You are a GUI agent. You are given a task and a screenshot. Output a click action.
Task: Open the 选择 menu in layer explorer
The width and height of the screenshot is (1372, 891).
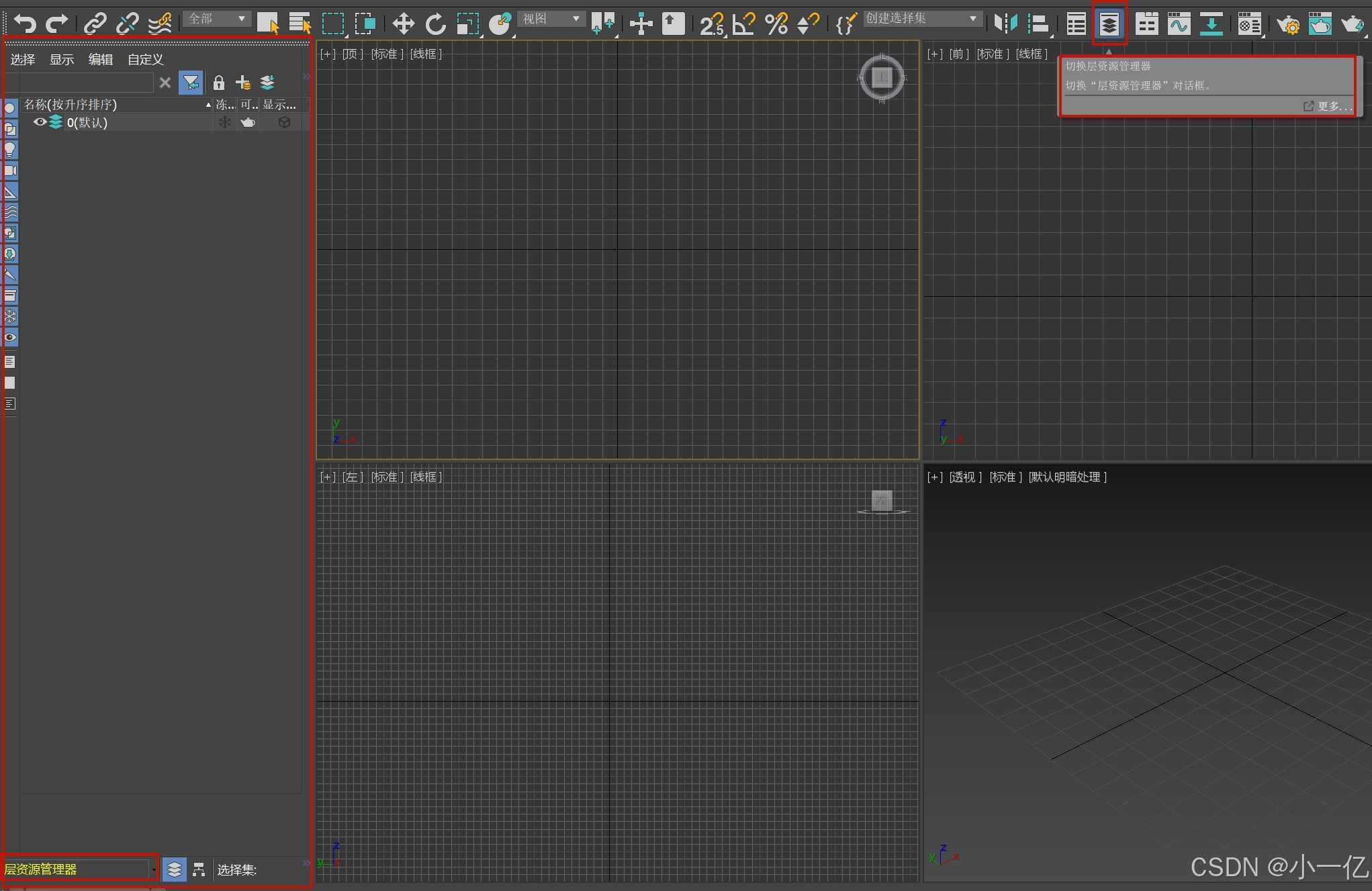(x=23, y=60)
